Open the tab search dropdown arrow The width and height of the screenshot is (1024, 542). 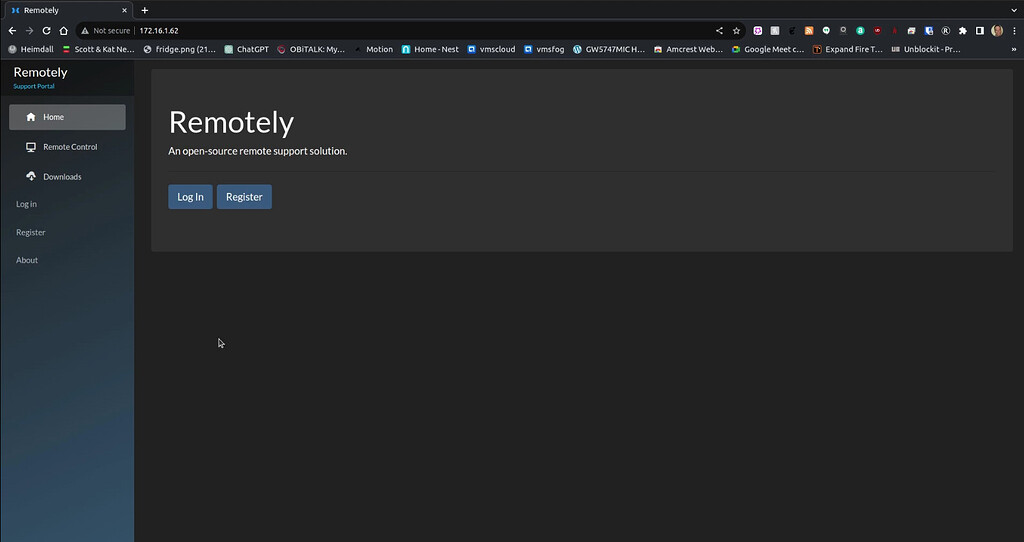1014,10
